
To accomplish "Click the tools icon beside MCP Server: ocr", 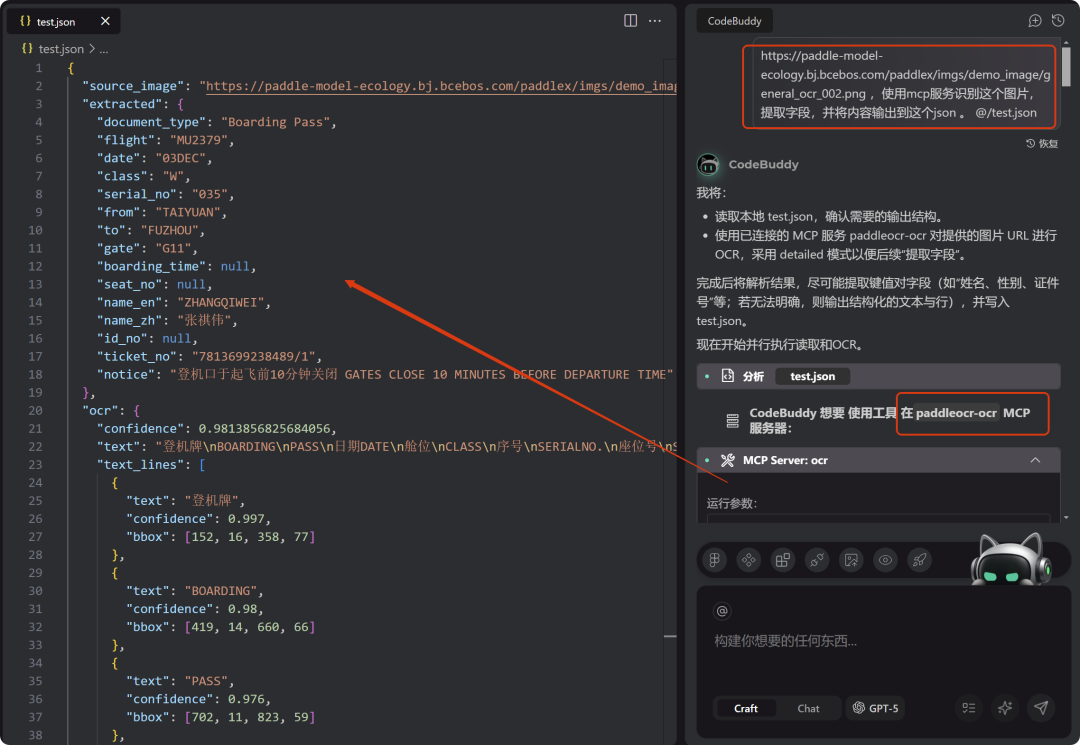I will 727,460.
